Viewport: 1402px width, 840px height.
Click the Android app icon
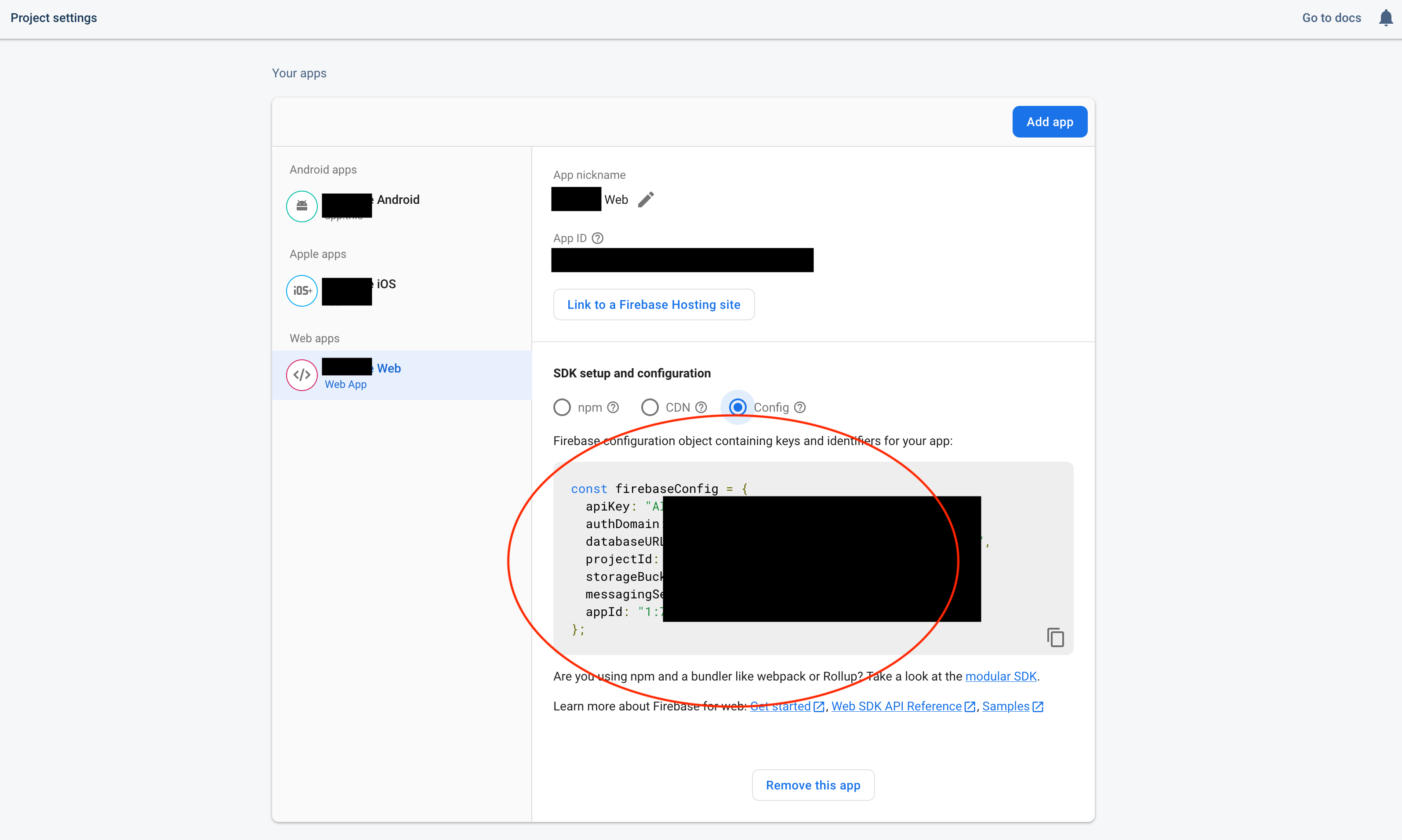coord(302,206)
